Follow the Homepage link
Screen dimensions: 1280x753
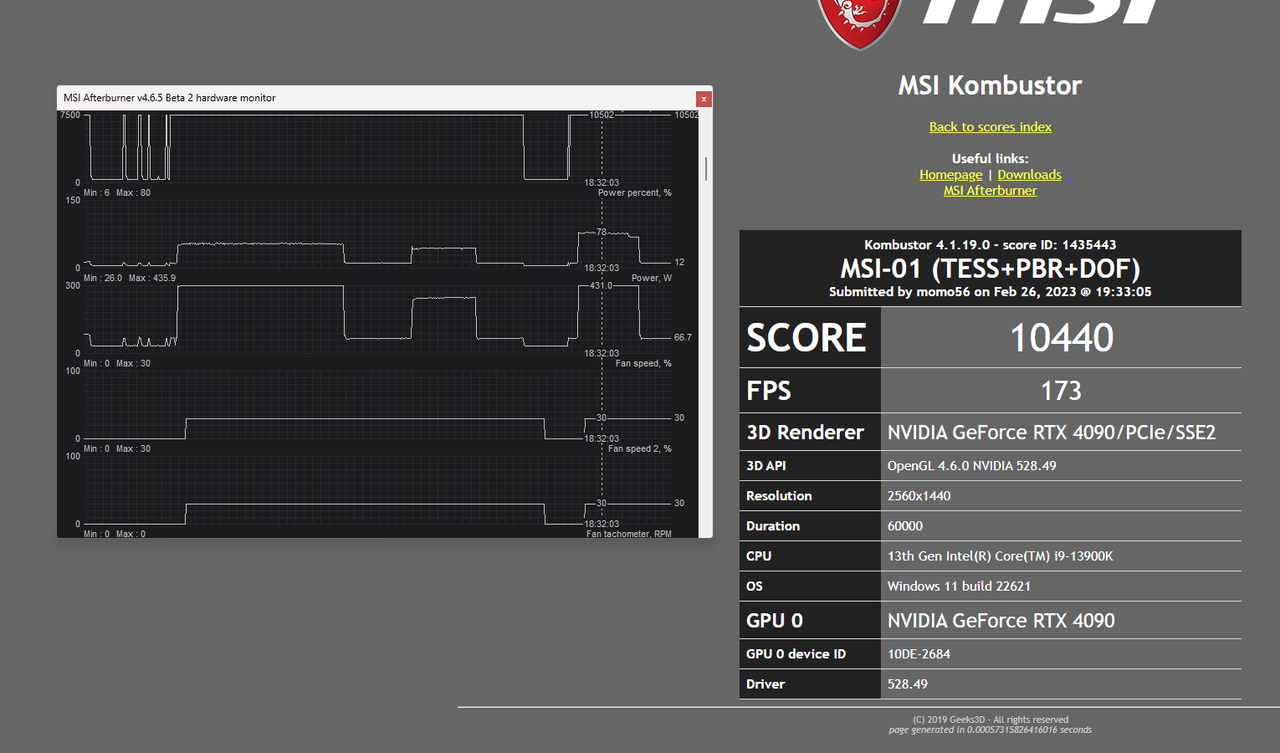(x=950, y=175)
